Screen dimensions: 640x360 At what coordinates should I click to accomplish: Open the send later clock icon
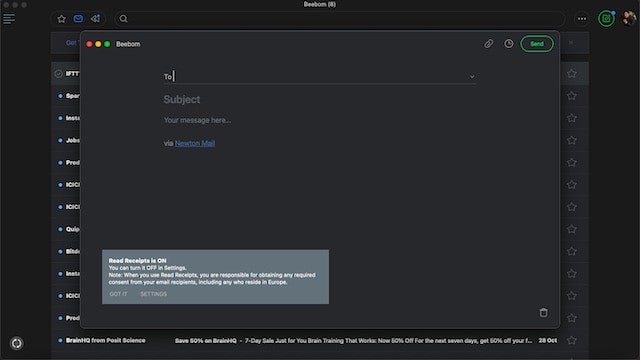pyautogui.click(x=509, y=44)
